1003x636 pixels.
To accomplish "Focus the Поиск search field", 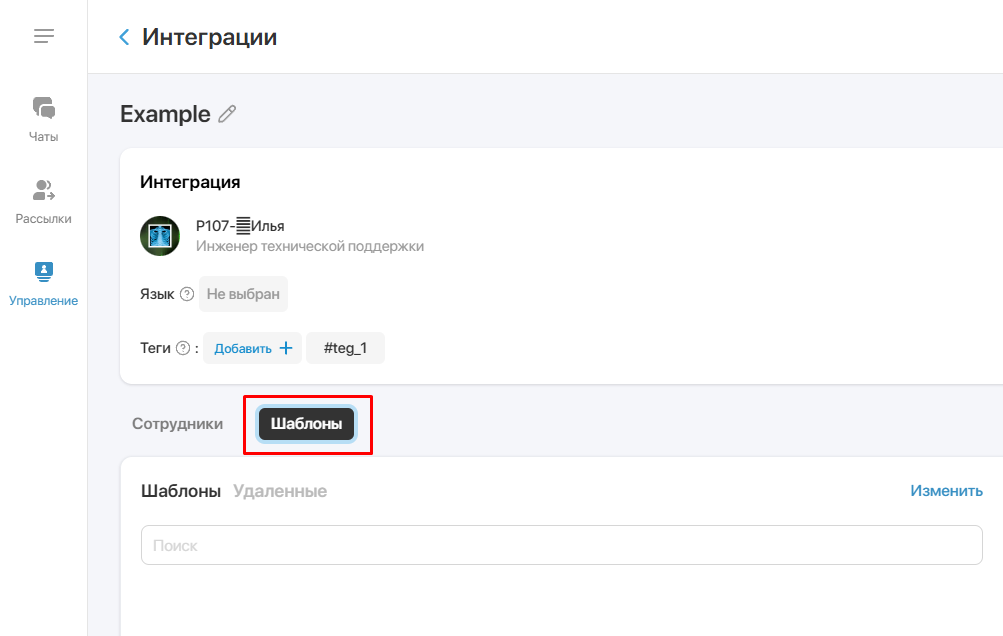I will point(562,545).
